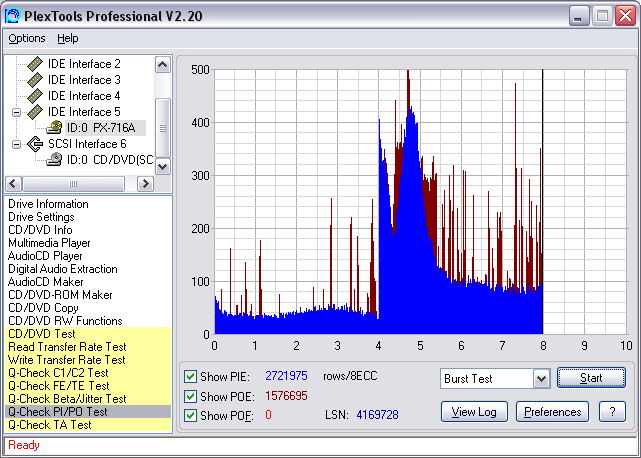The image size is (641, 458).
Task: Select CD/DVD RW Functions entry
Action: (65, 321)
